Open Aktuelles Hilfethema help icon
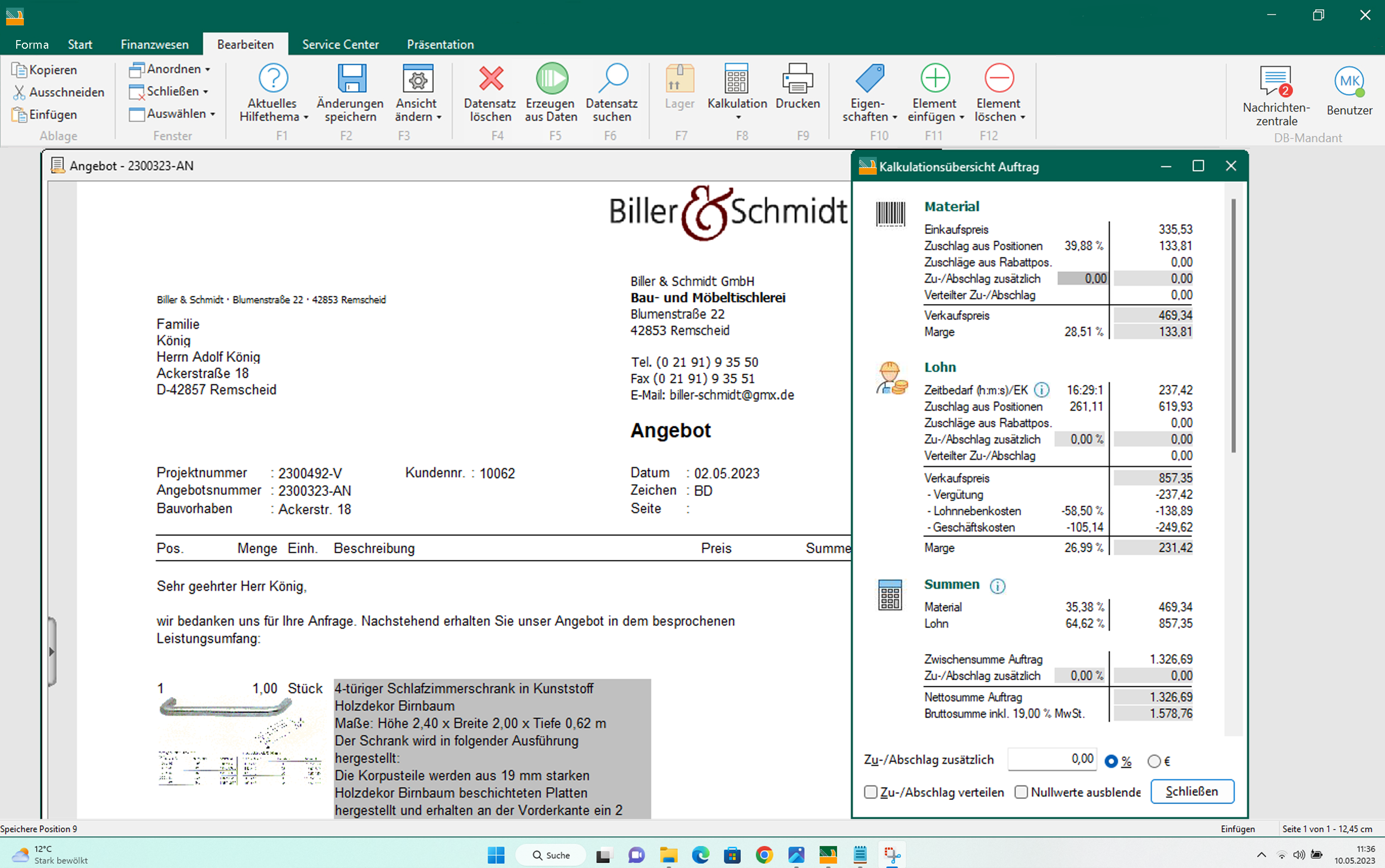Viewport: 1385px width, 868px height. click(273, 78)
